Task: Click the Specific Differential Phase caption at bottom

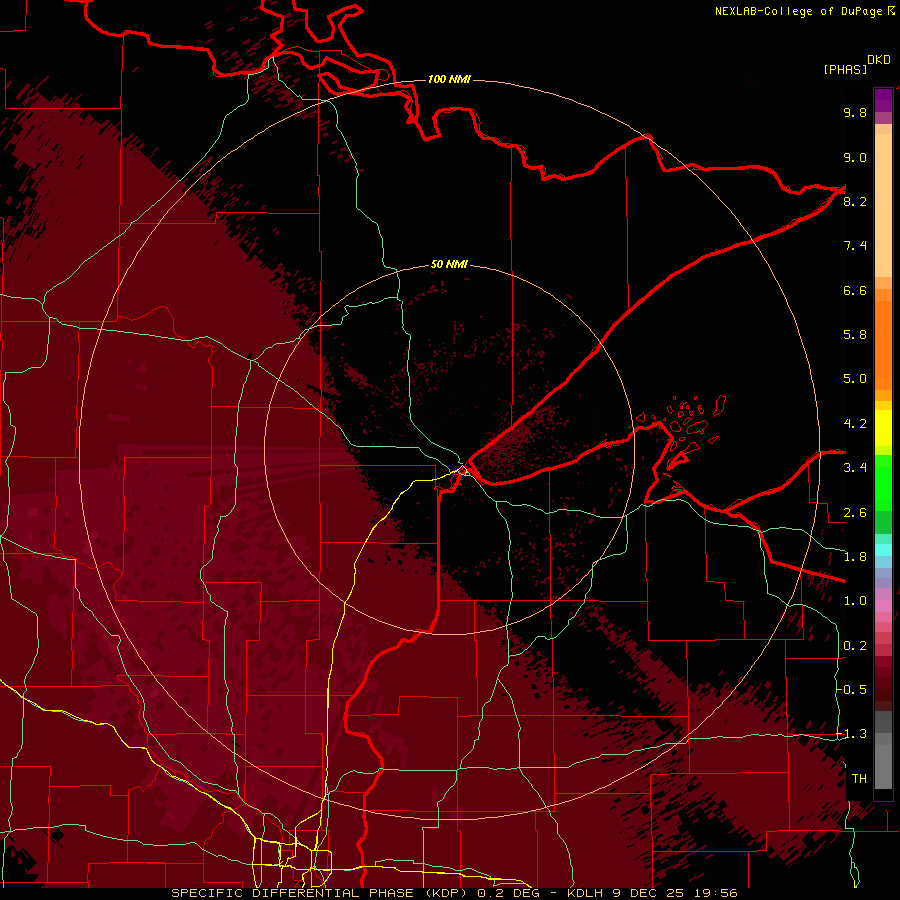Action: coord(454,893)
